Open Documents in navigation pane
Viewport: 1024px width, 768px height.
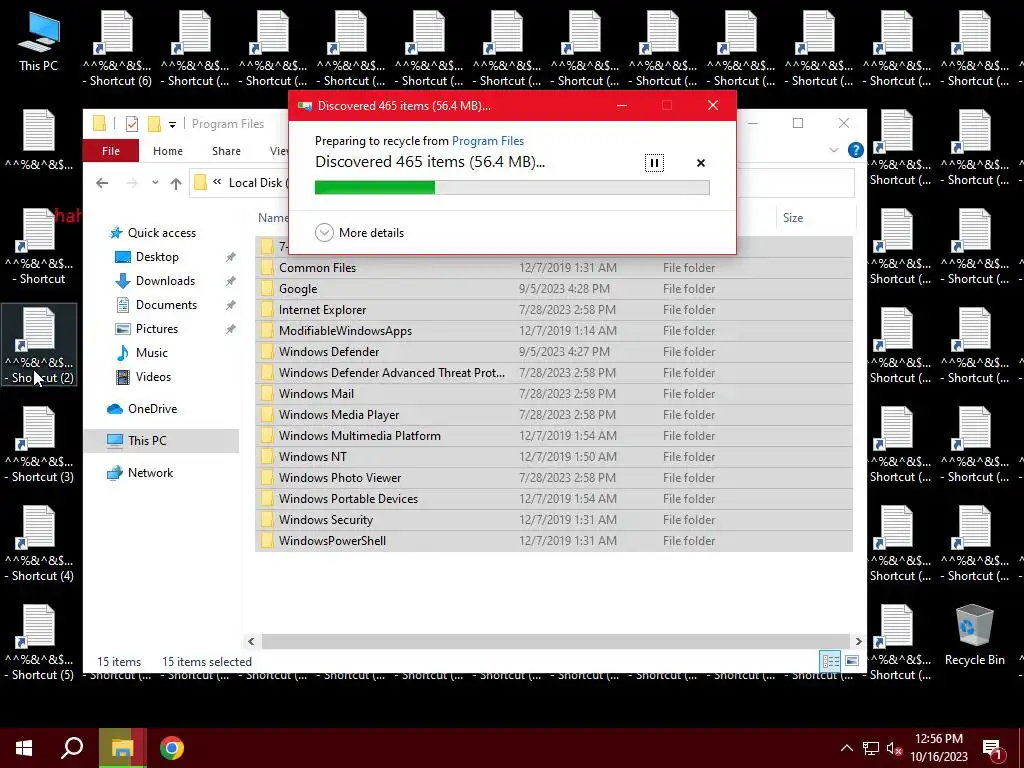[x=166, y=305]
